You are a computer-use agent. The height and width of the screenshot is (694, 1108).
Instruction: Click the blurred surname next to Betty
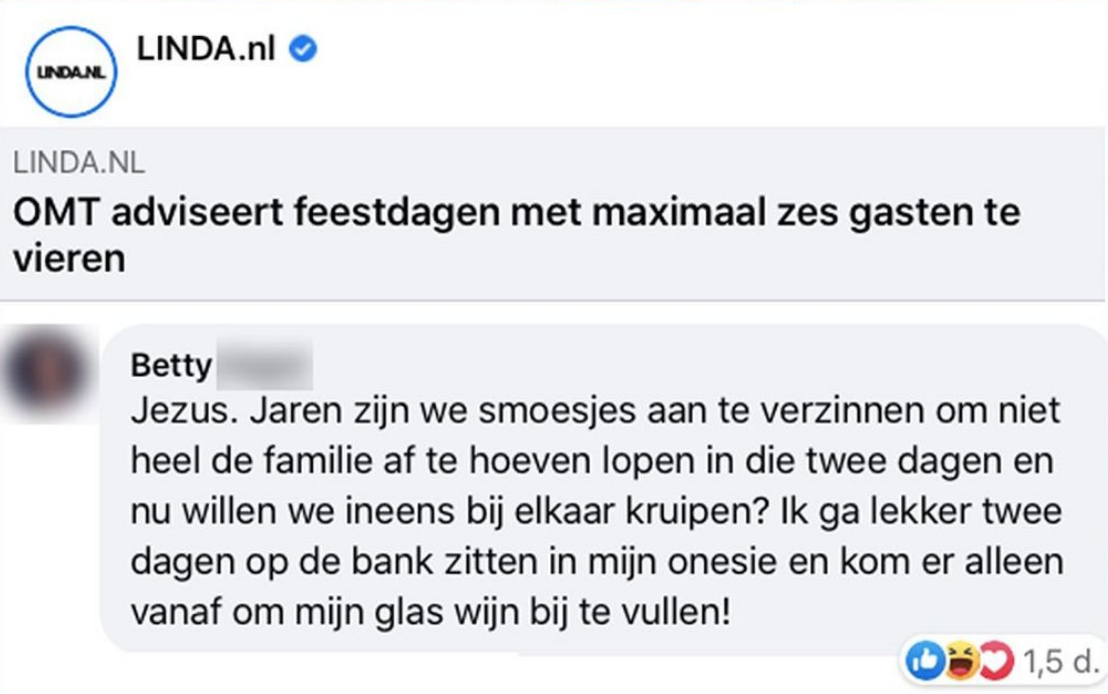click(x=264, y=365)
